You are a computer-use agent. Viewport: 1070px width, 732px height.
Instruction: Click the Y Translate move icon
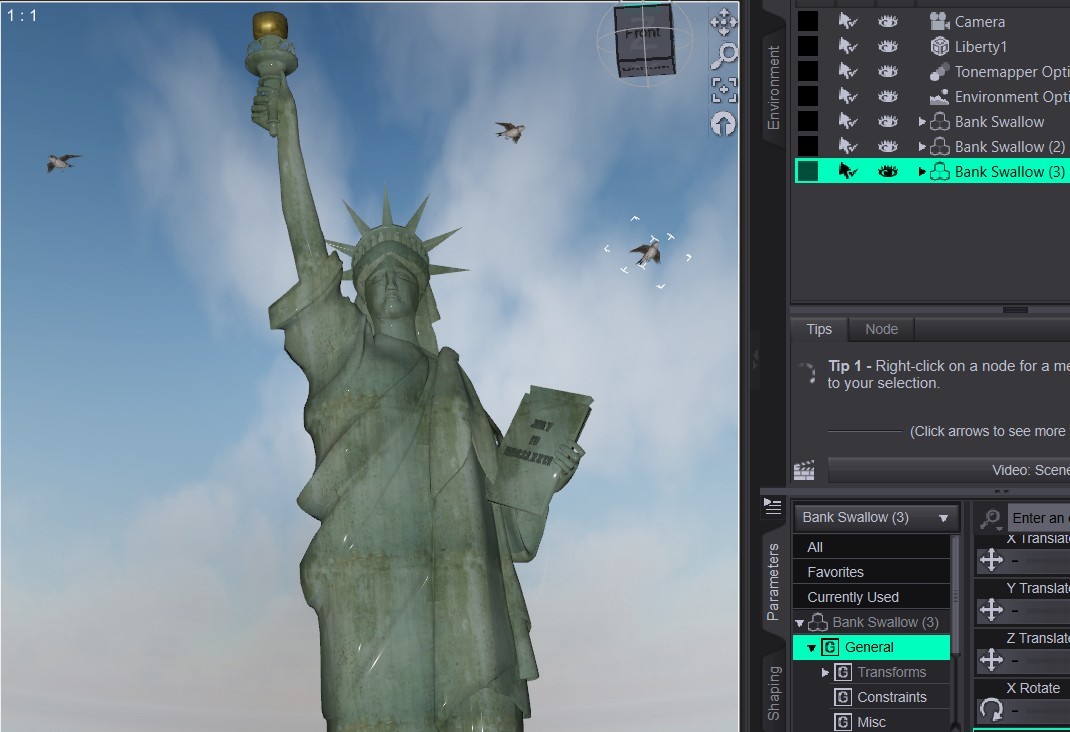click(x=992, y=610)
